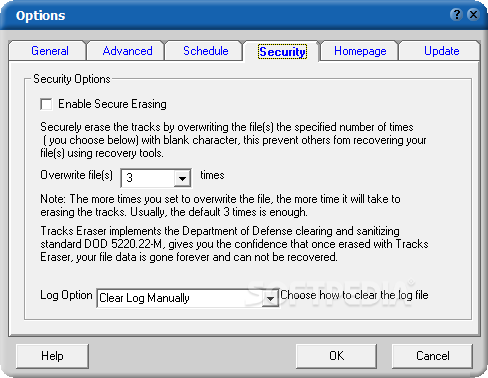
Task: Open the Advanced tab
Action: coord(126,51)
